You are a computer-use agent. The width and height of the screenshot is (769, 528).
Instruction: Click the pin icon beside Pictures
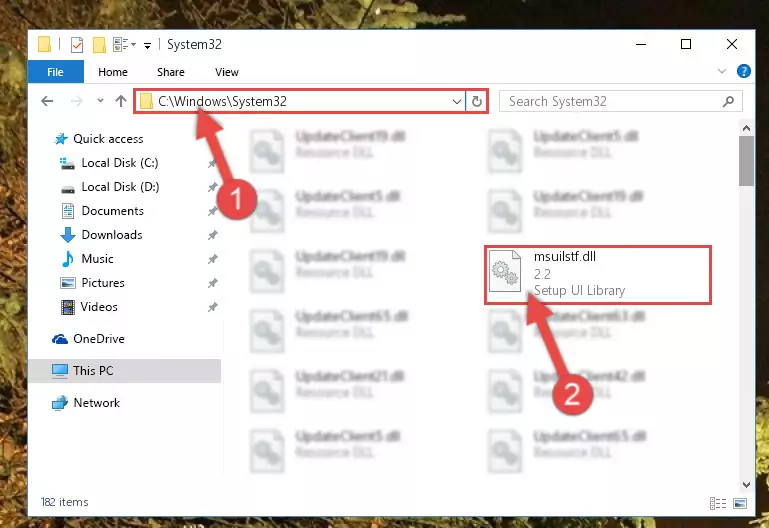click(212, 283)
